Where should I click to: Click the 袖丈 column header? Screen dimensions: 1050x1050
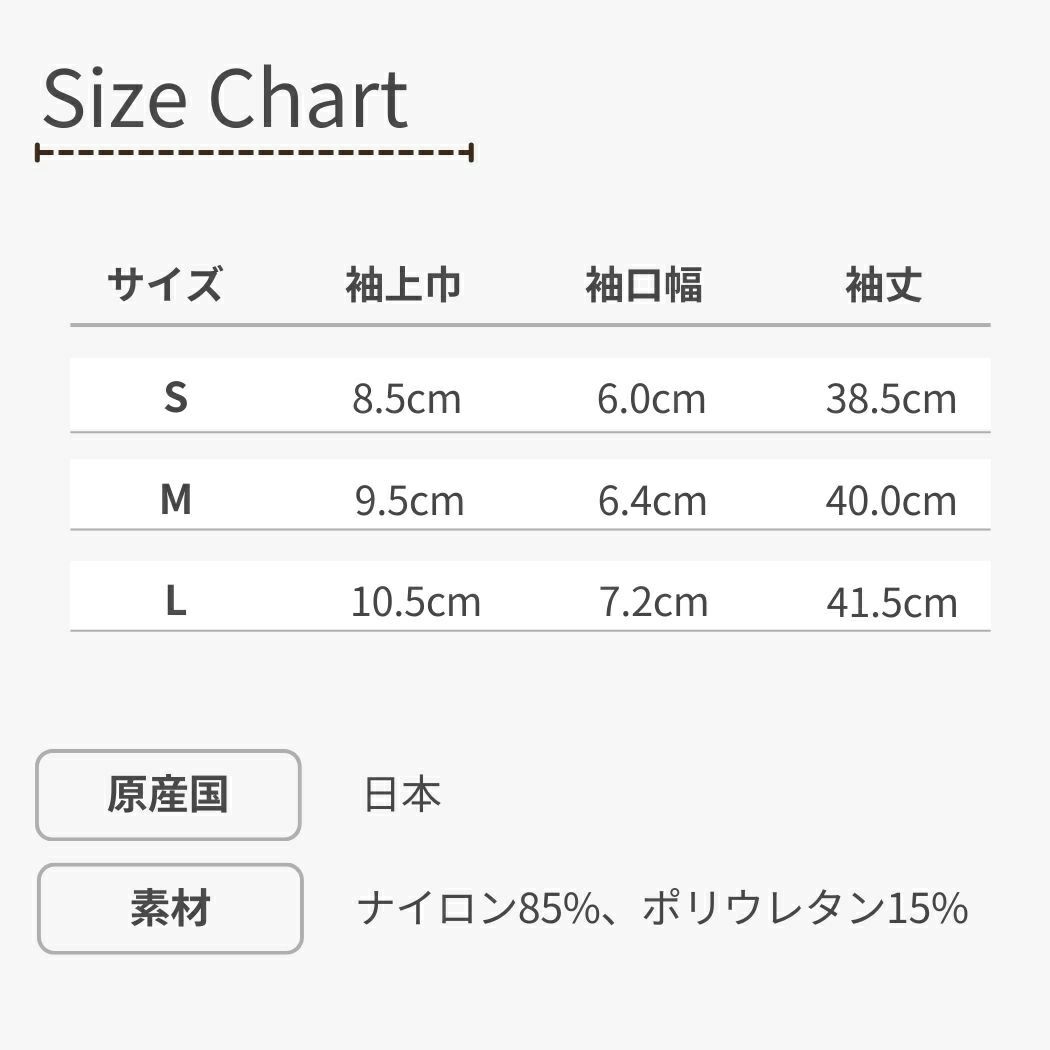(x=883, y=286)
